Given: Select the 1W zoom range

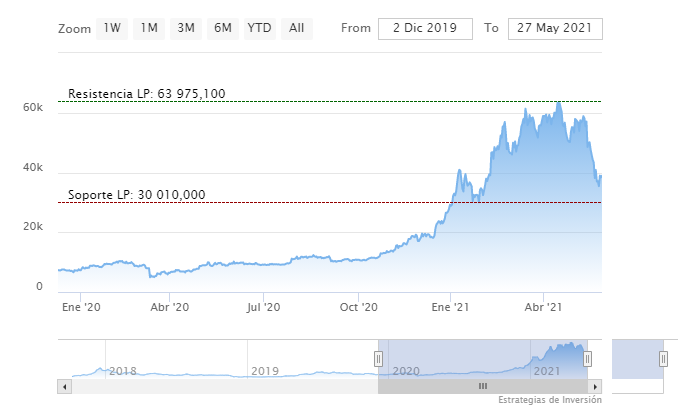Looking at the screenshot, I should (112, 28).
